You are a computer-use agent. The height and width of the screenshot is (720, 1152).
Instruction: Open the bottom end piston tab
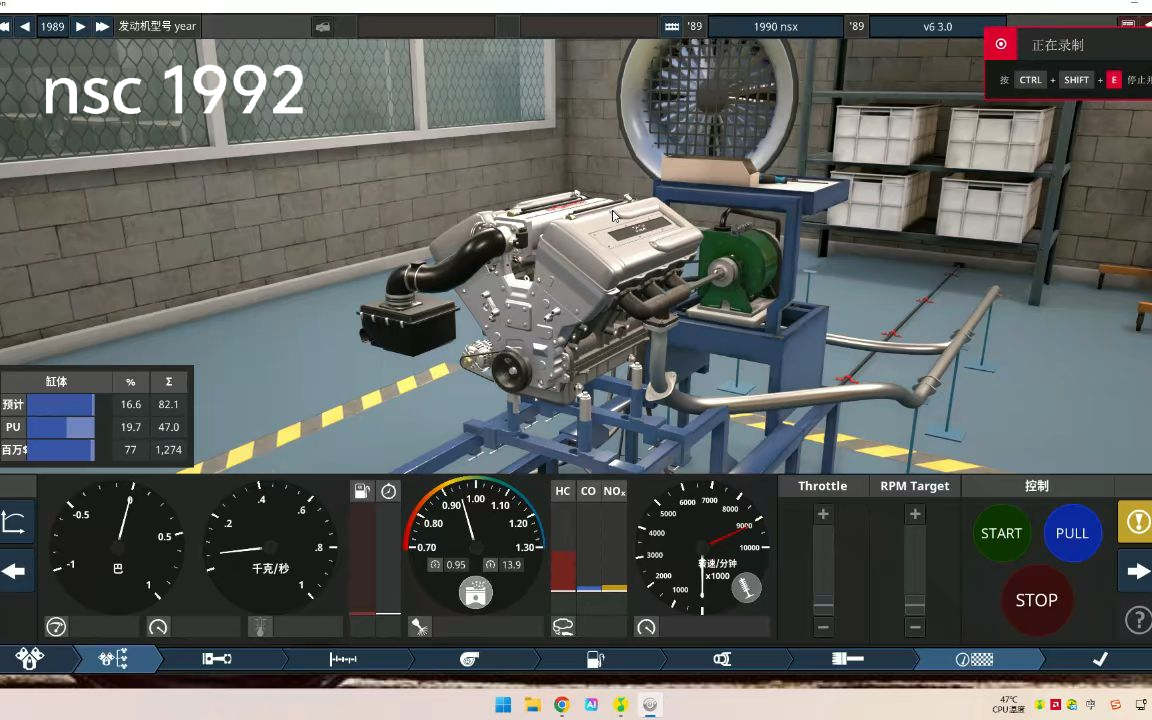click(x=217, y=659)
